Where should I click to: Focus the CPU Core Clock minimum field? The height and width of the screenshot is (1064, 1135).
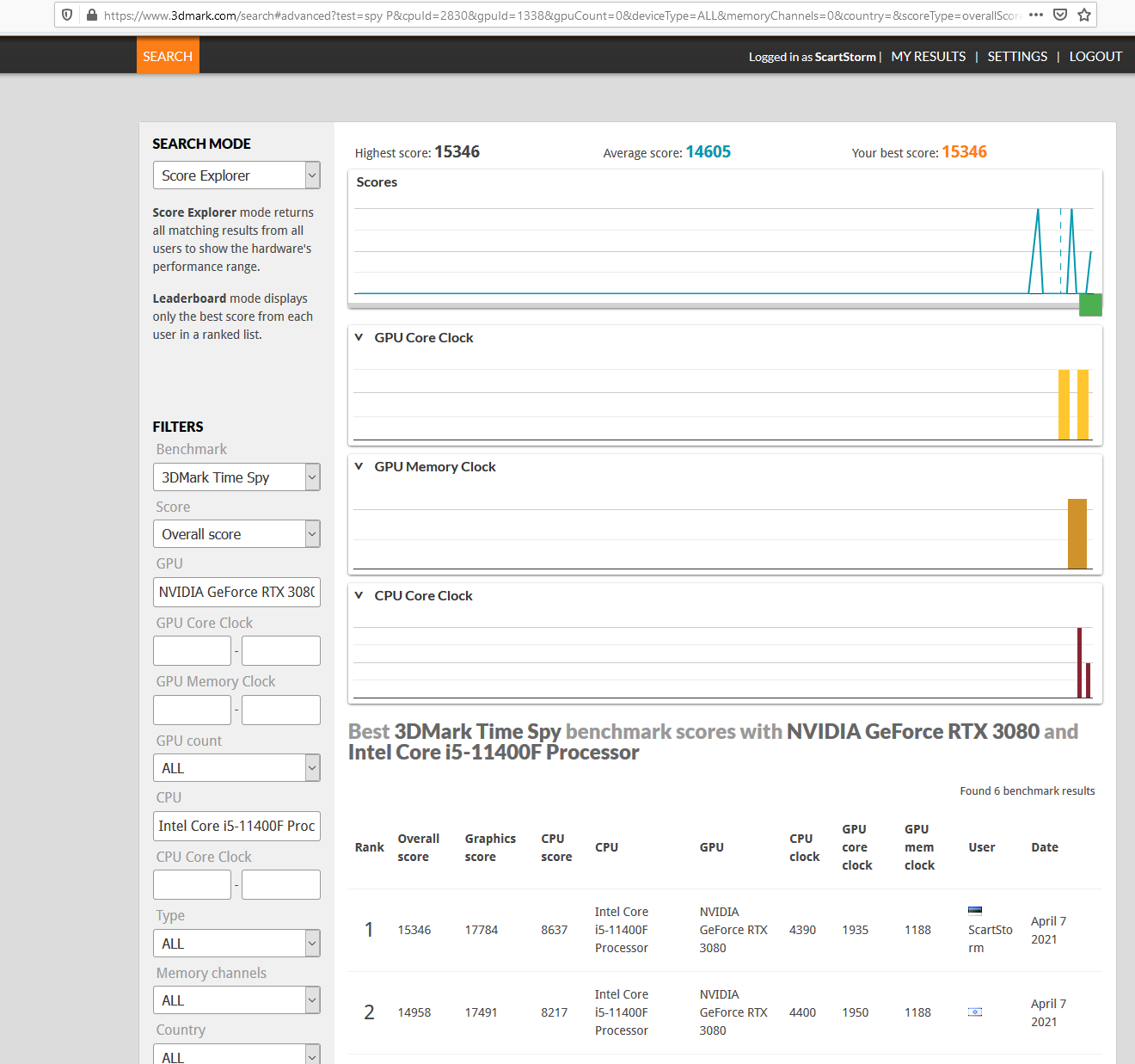[192, 885]
